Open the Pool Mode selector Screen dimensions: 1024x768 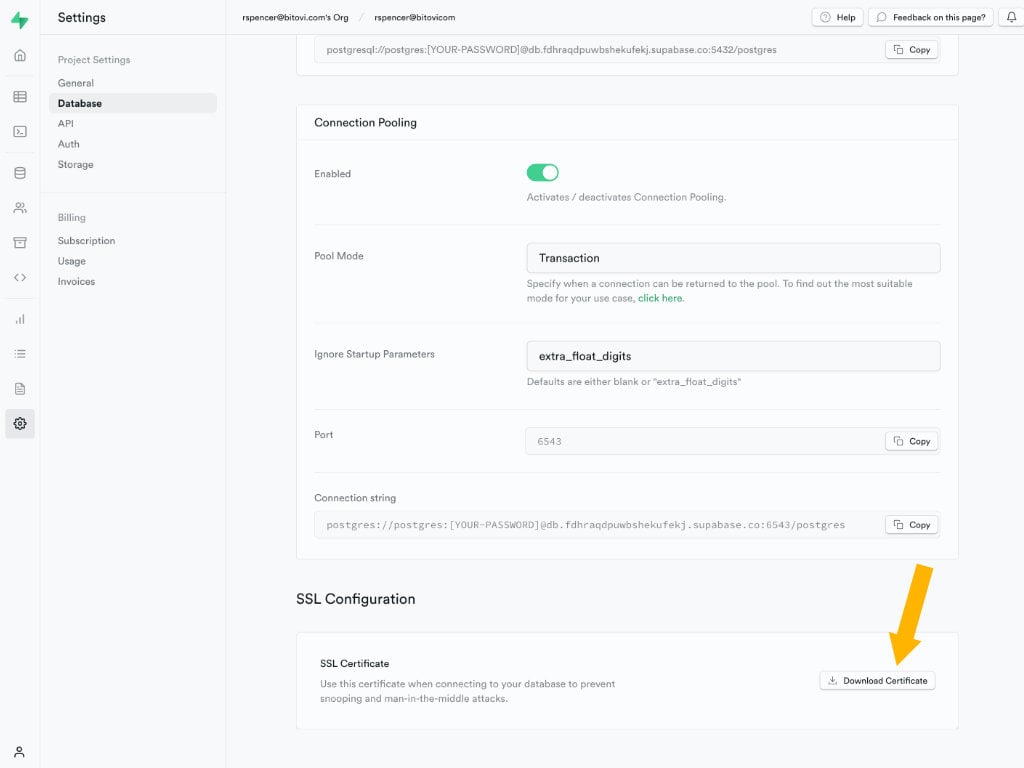[733, 257]
